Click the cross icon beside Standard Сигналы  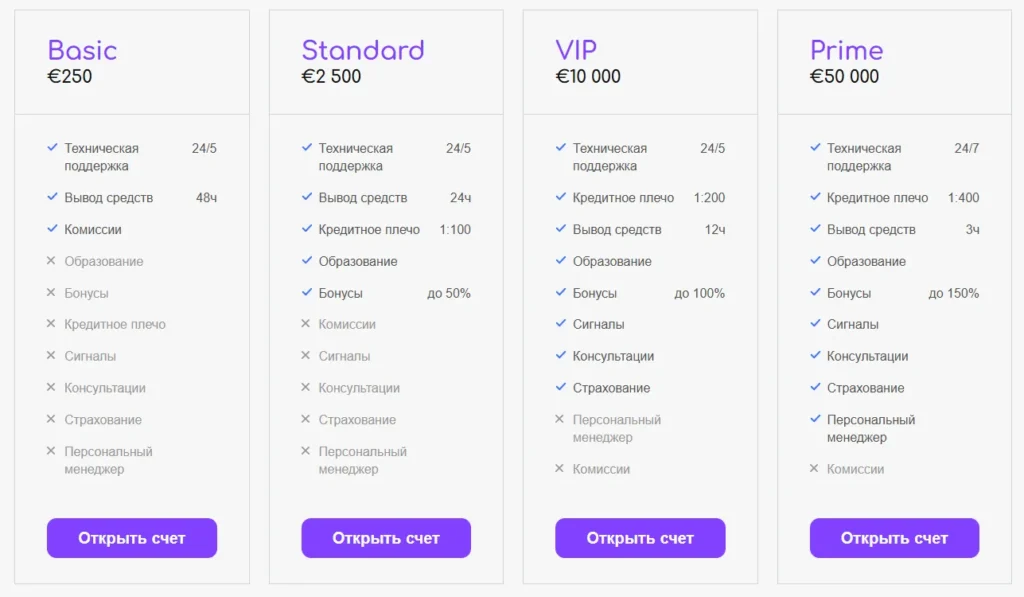click(306, 356)
